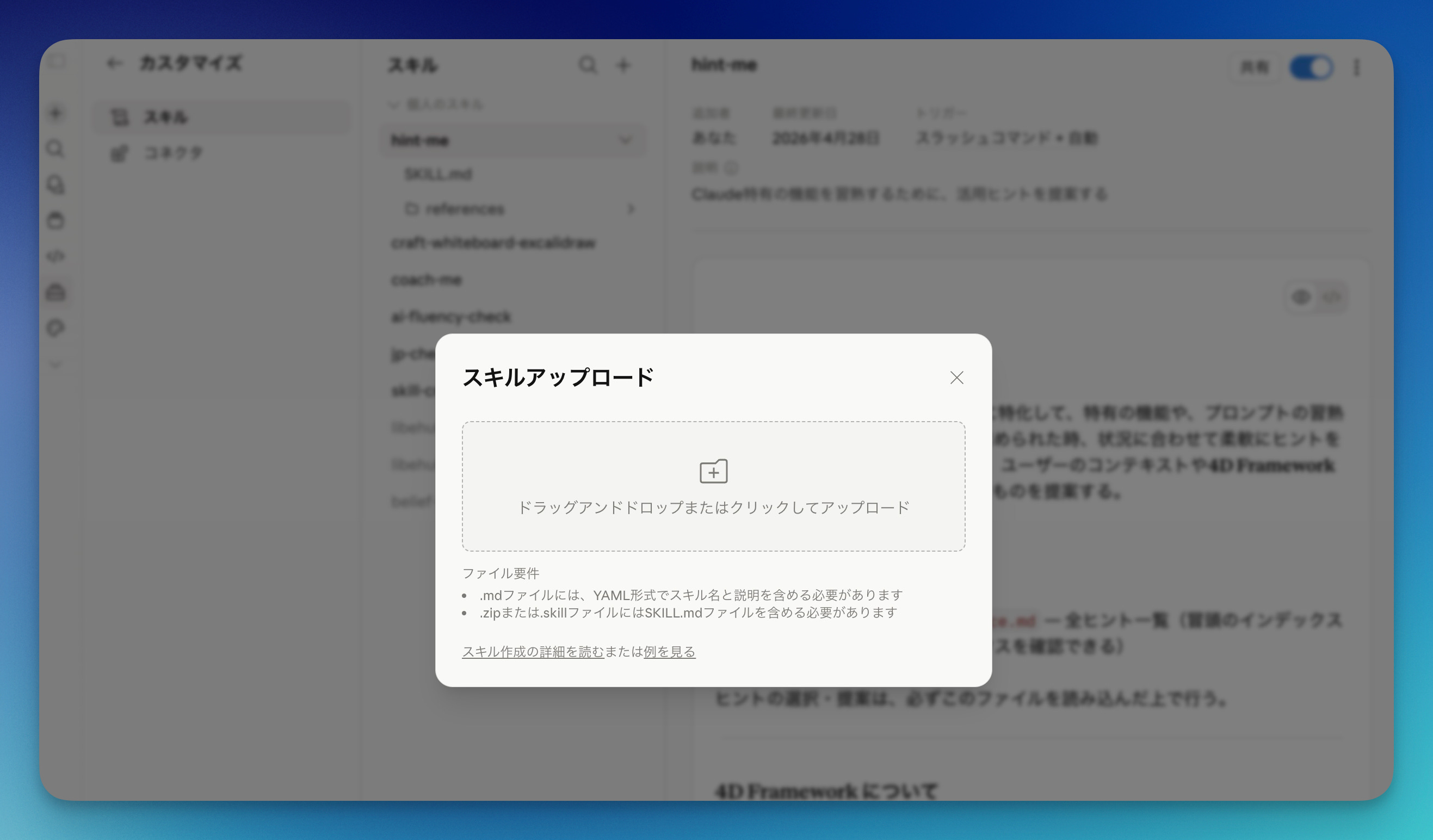This screenshot has width=1433, height=840.
Task: Click the info icon beside the description label
Action: pos(731,168)
